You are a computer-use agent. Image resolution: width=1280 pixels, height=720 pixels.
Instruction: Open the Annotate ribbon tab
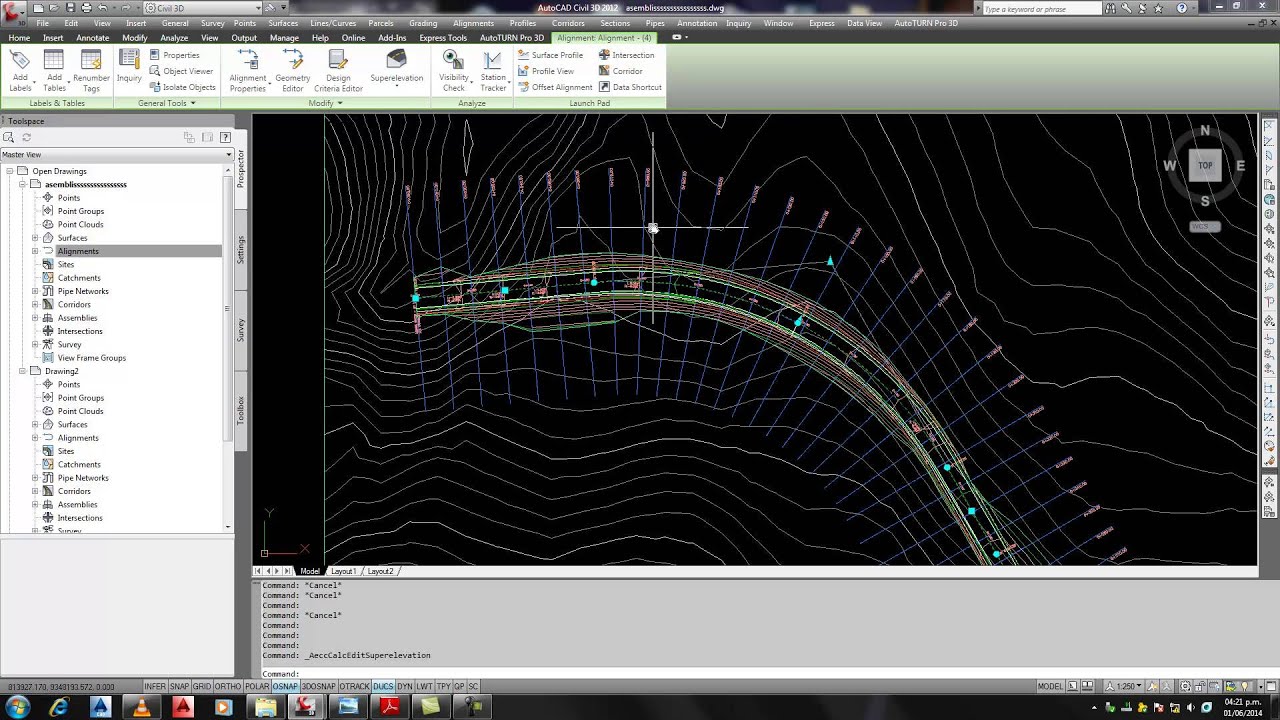click(x=93, y=38)
